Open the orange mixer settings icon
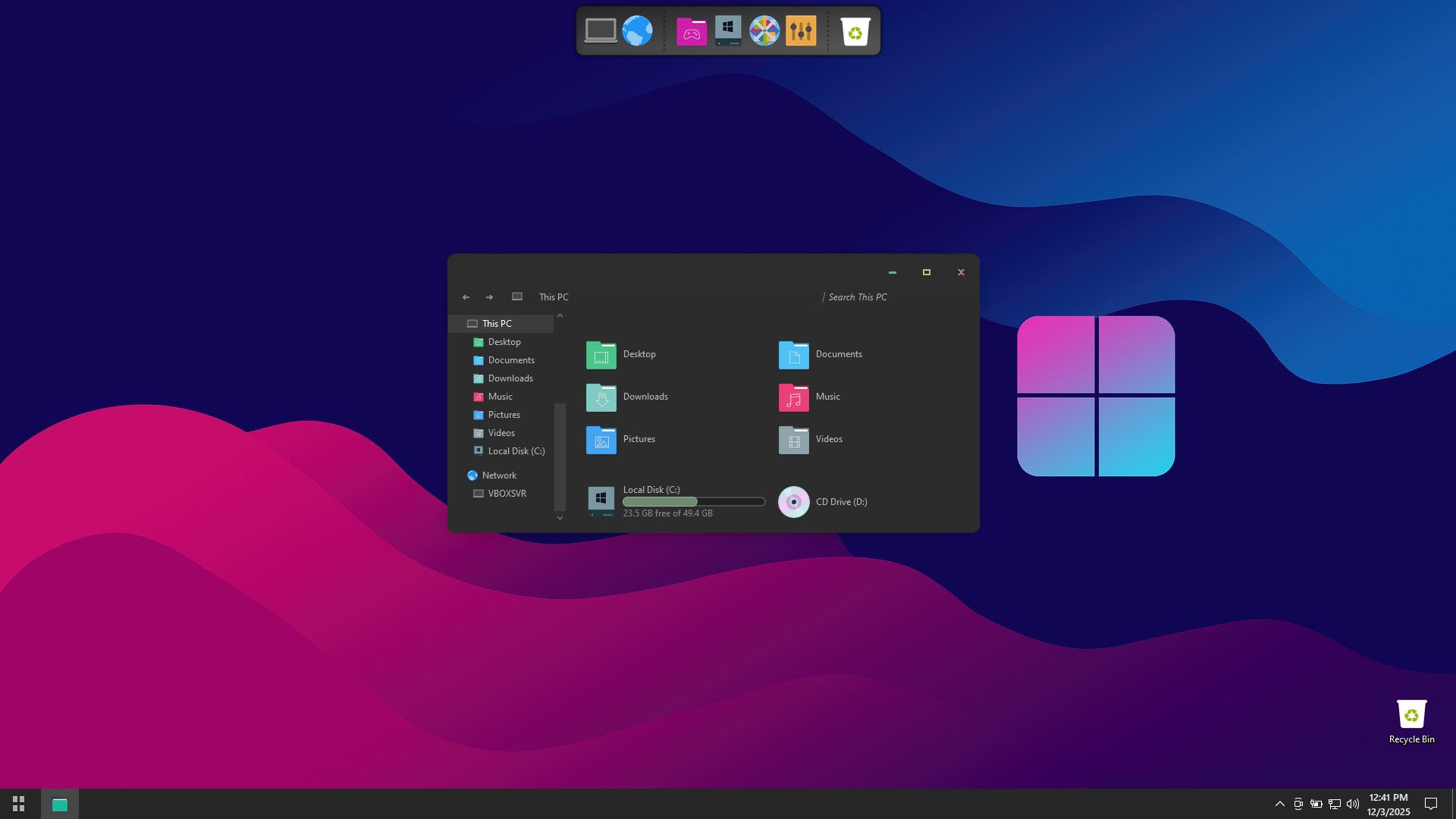The image size is (1456, 819). tap(801, 31)
